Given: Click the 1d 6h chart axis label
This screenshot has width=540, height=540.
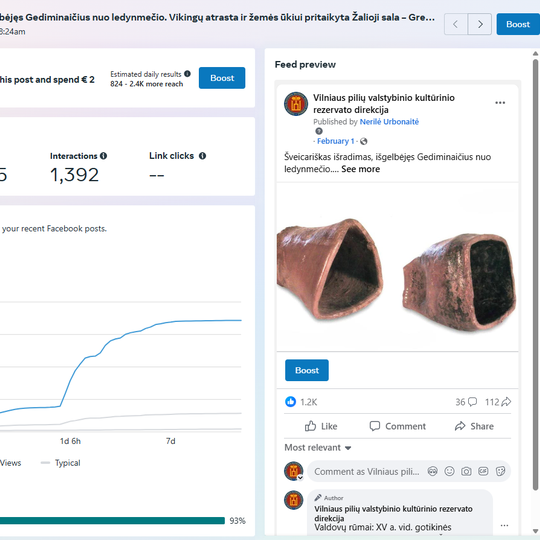Looking at the screenshot, I should coord(70,441).
